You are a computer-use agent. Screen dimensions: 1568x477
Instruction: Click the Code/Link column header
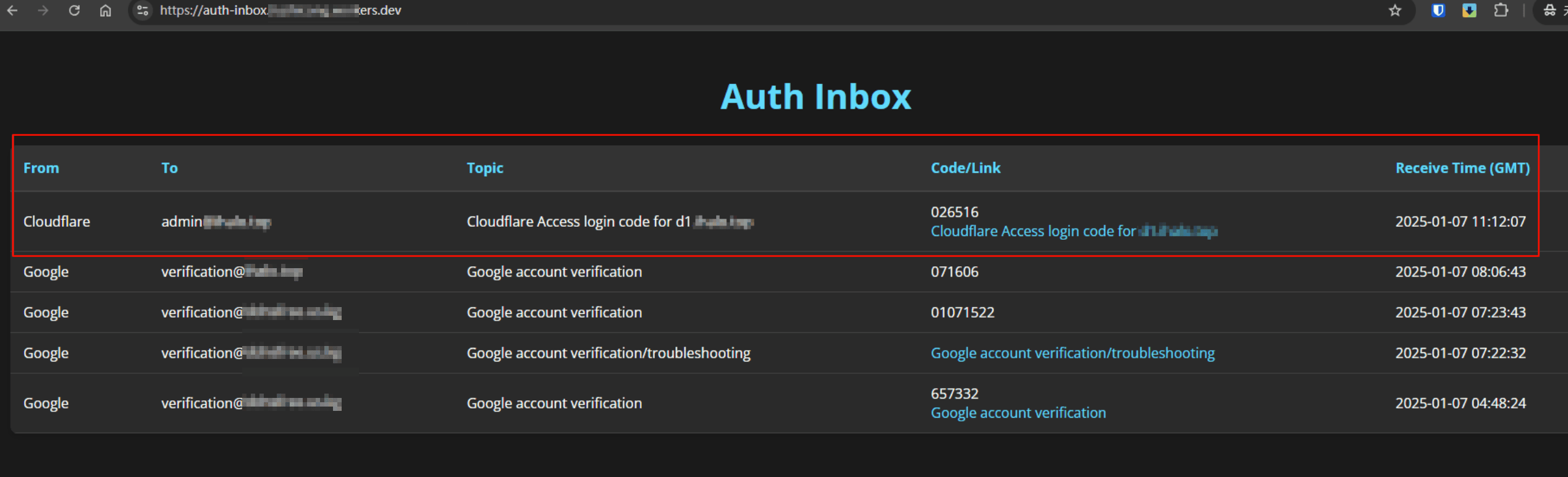pyautogui.click(x=965, y=168)
